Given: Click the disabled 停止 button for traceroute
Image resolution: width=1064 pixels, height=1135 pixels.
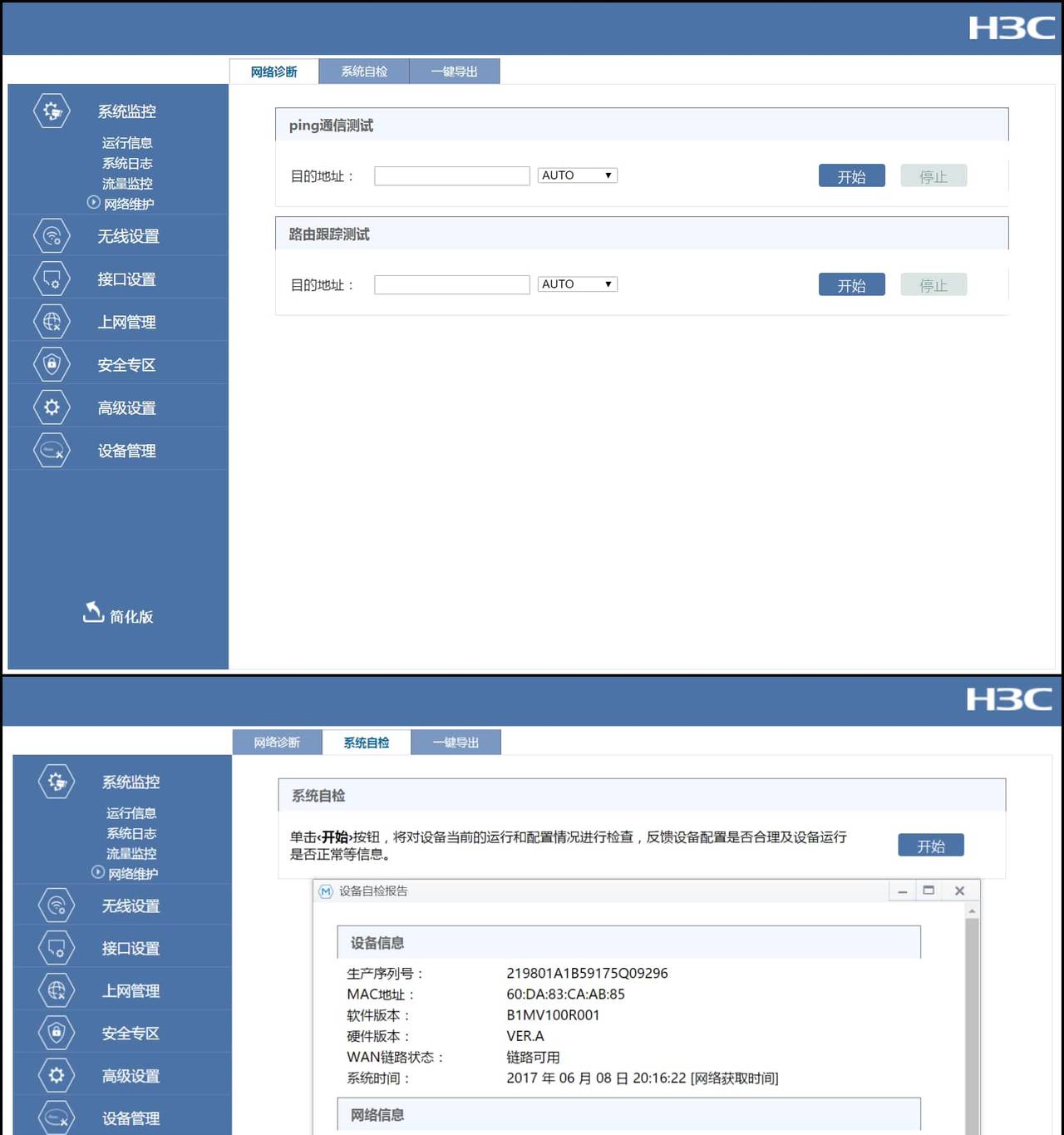Looking at the screenshot, I should (933, 284).
